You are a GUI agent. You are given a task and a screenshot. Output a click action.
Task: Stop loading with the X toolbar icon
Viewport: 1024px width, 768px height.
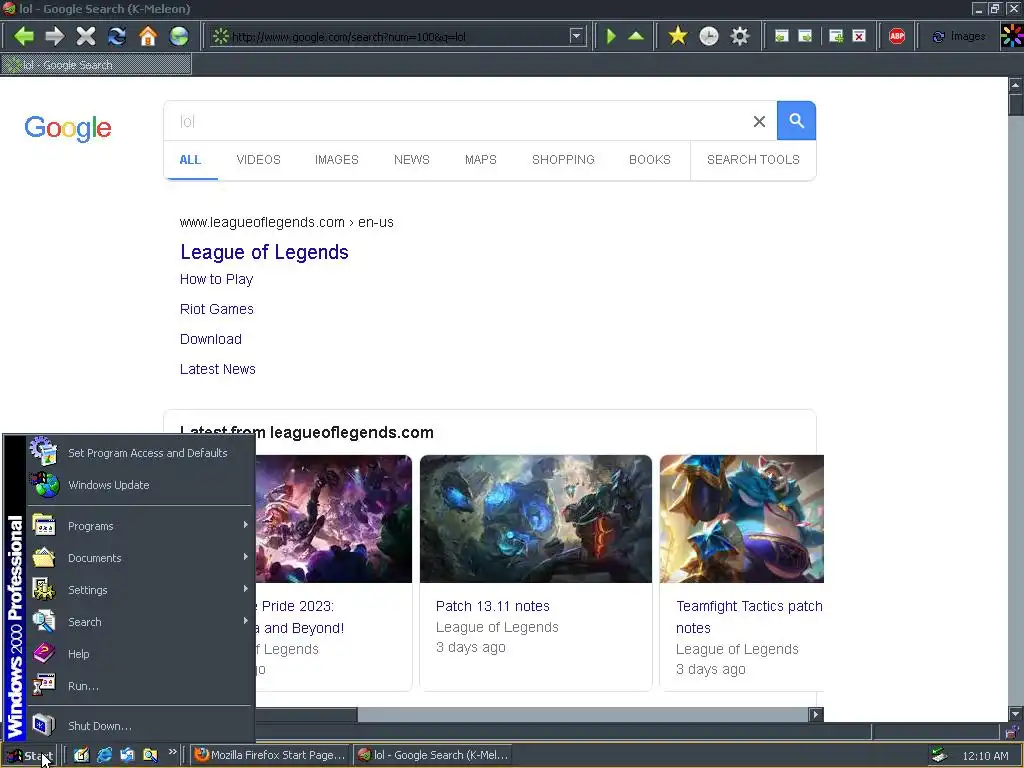click(x=86, y=36)
